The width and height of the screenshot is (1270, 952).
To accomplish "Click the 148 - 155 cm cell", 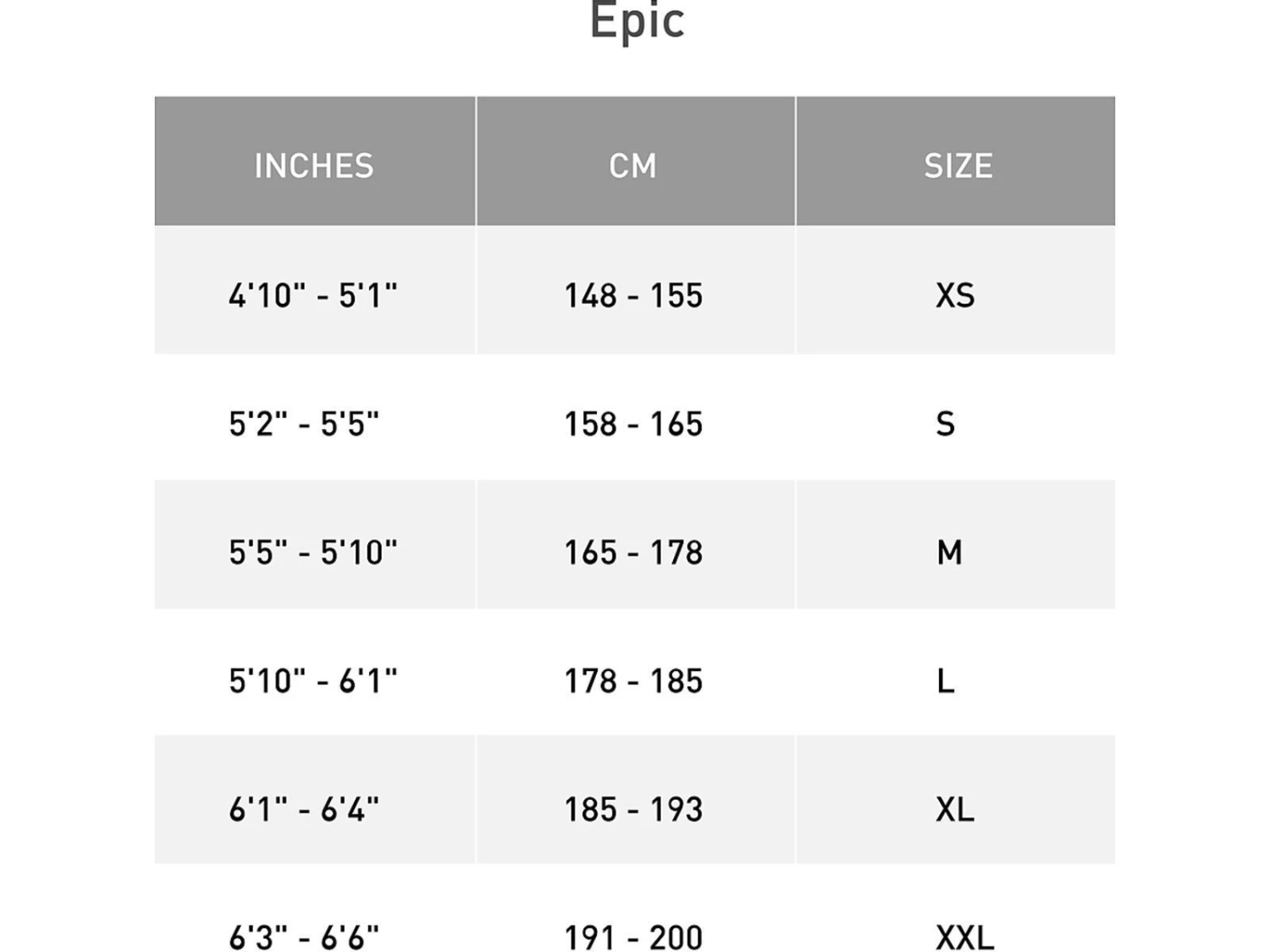I will (x=633, y=295).
